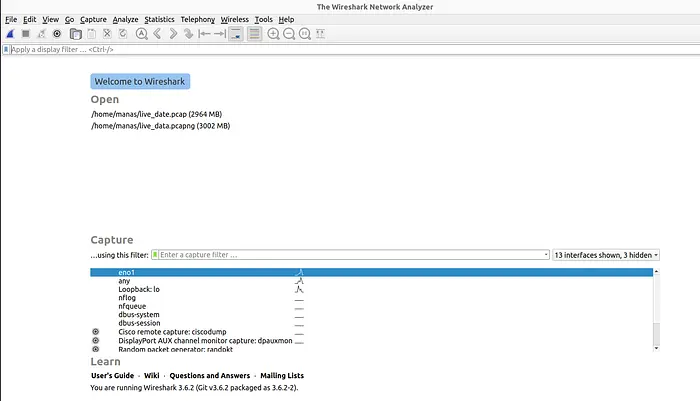
Task: Click the Go to specified packet icon
Action: [x=188, y=34]
